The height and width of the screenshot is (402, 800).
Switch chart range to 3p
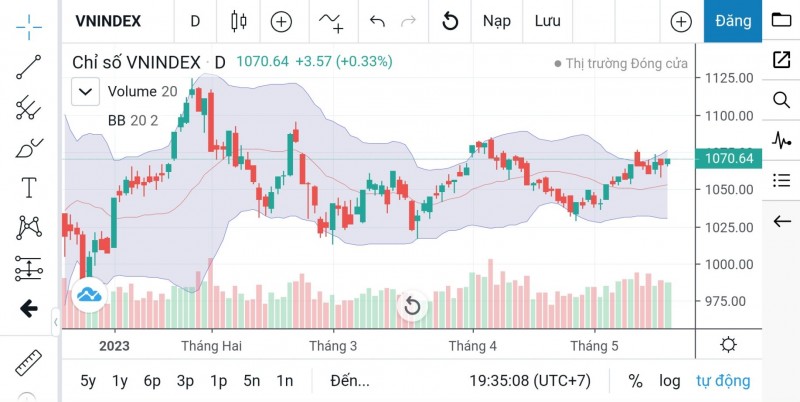pos(185,380)
